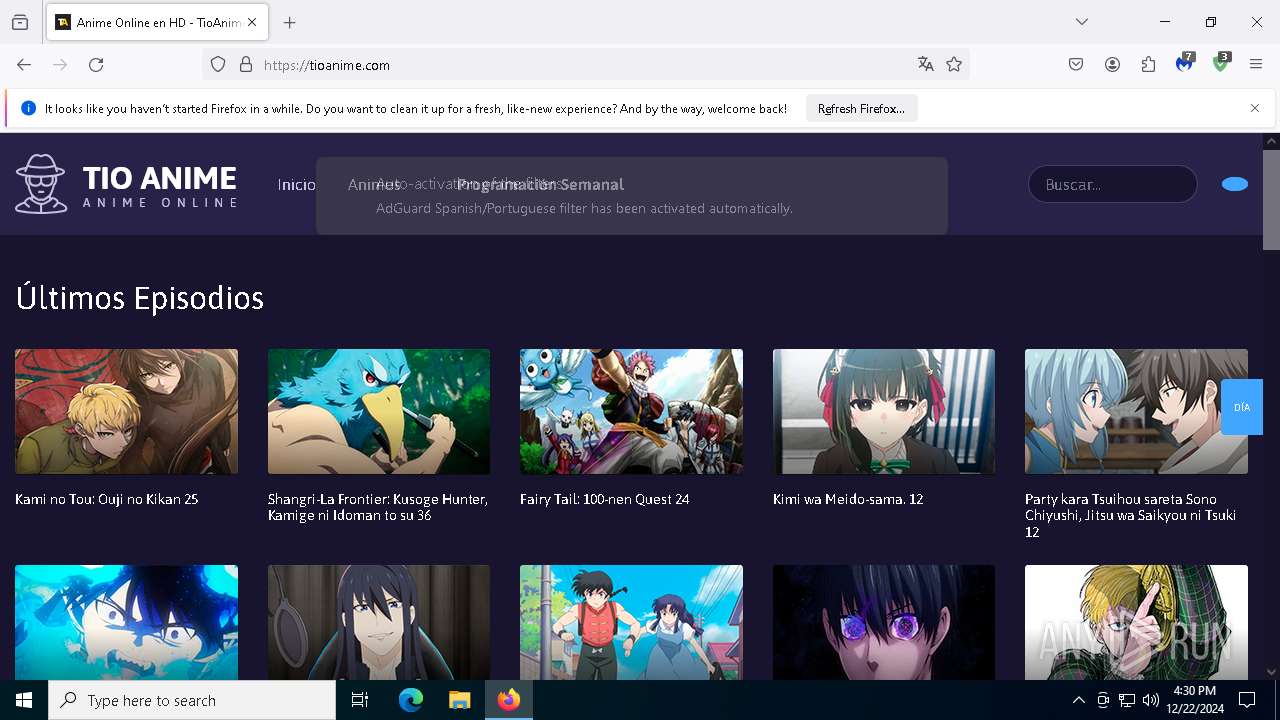Open Kami no Tou: Ouji no Kikan 25

point(107,499)
